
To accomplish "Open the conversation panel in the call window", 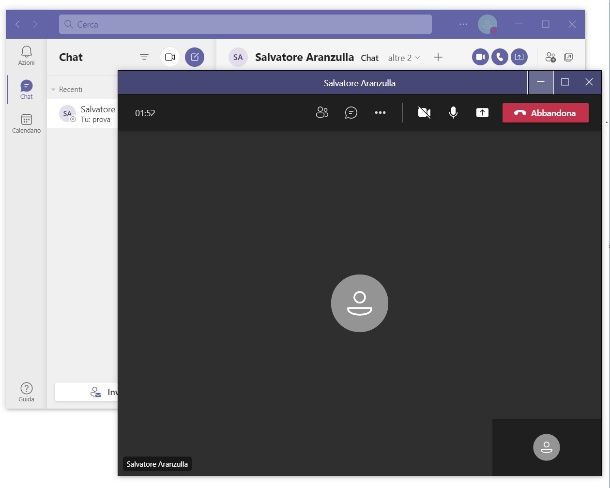I will click(351, 113).
